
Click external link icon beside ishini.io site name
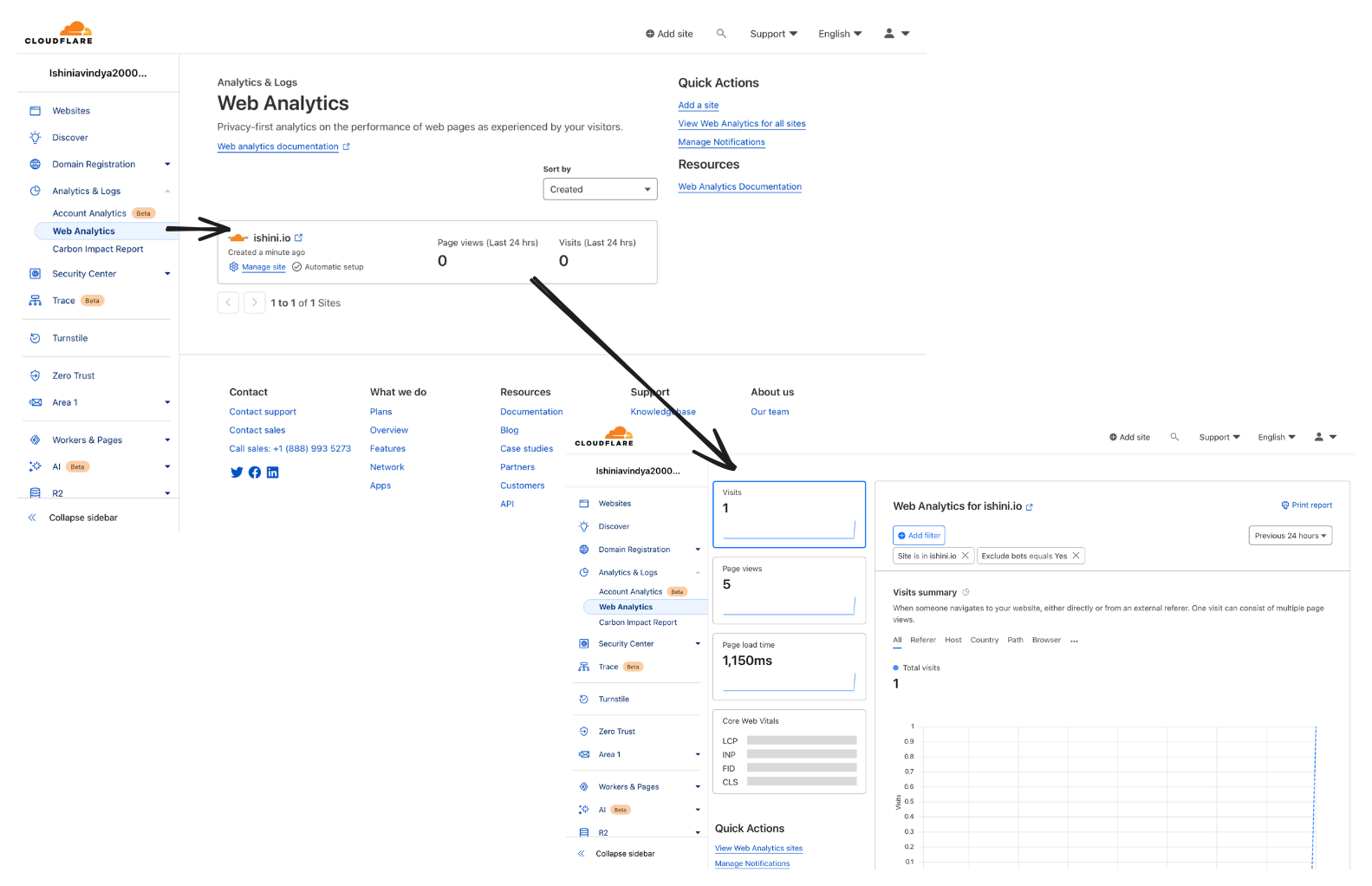[x=299, y=238]
